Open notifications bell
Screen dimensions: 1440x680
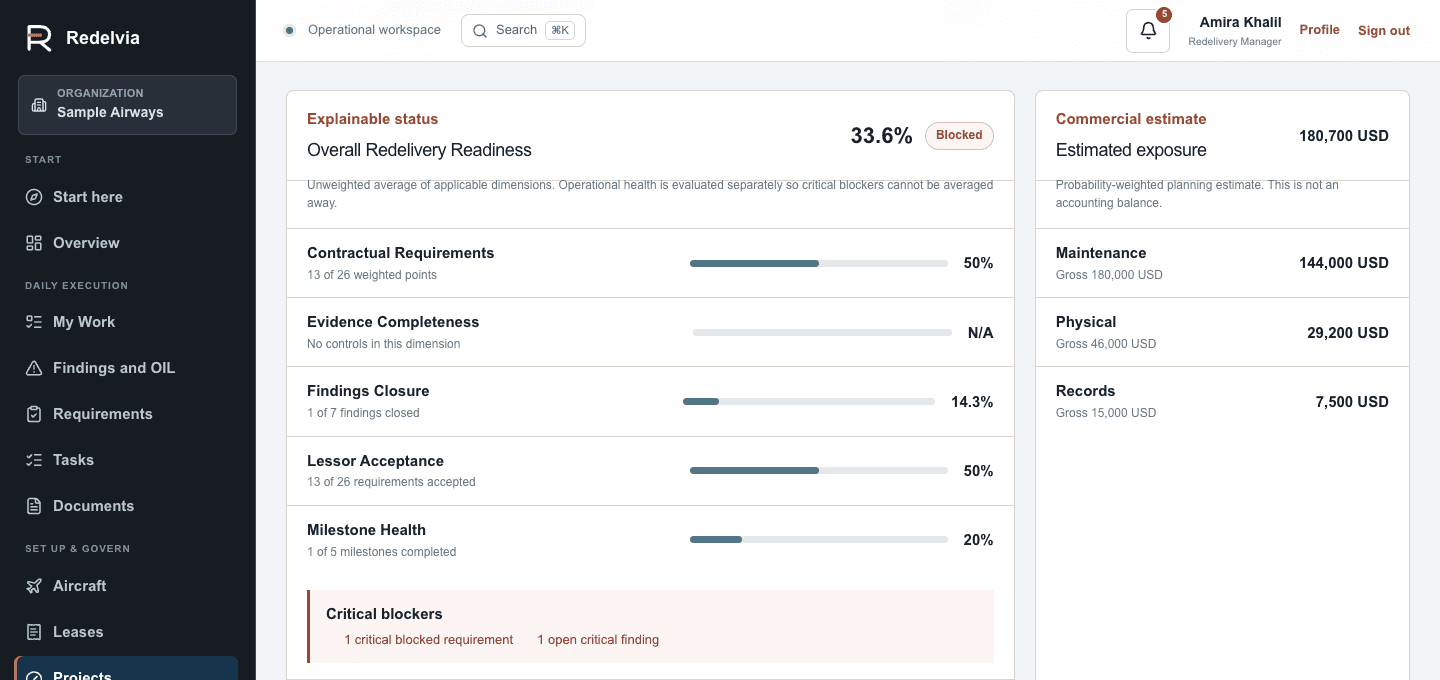[x=1148, y=31]
